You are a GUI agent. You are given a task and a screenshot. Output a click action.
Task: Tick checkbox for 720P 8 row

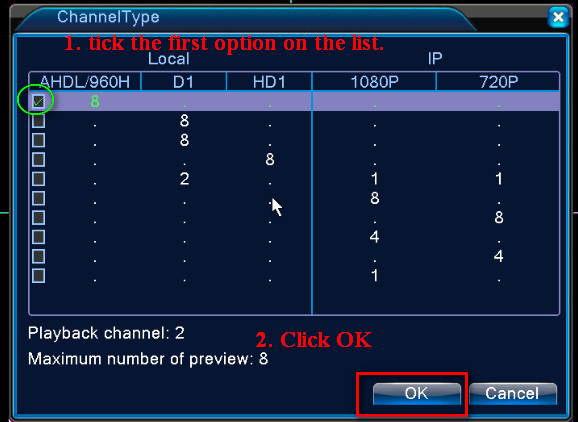pos(38,218)
